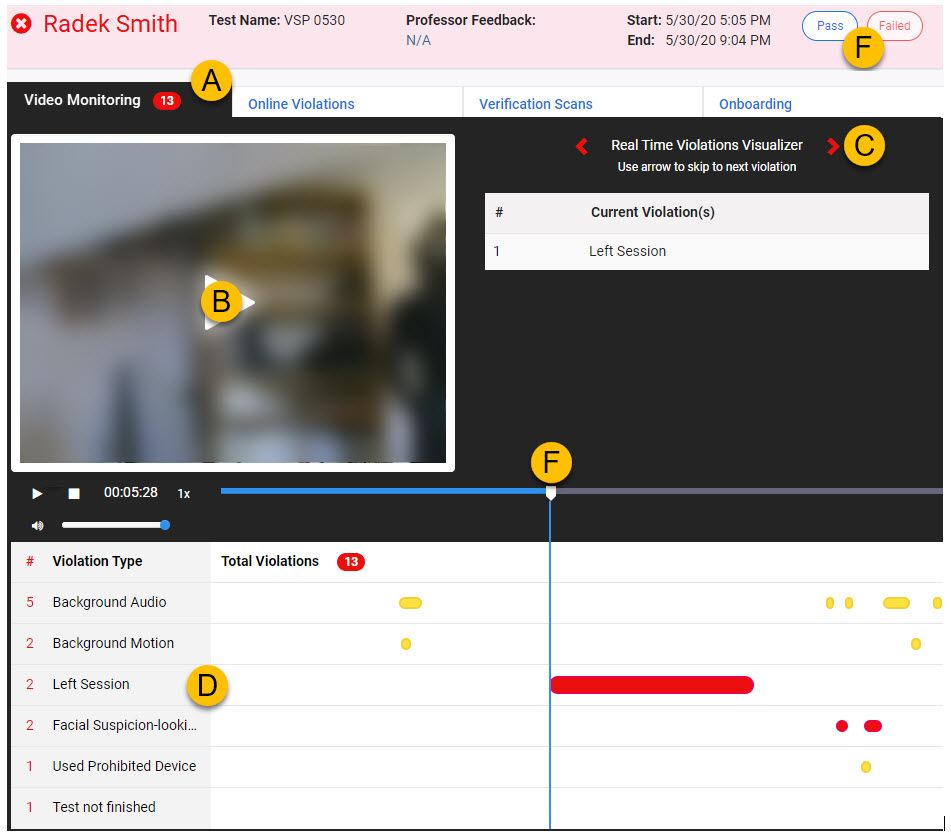Jump to the long red Left Session marker
Viewport: 951px width, 837px height.
(652, 685)
